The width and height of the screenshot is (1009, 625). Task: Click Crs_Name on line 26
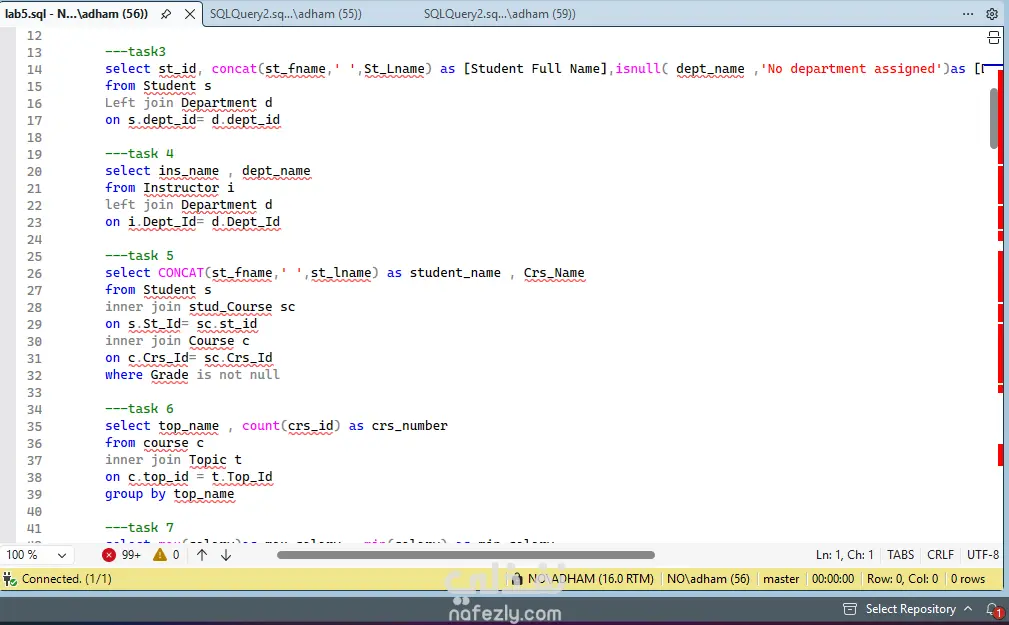[554, 273]
